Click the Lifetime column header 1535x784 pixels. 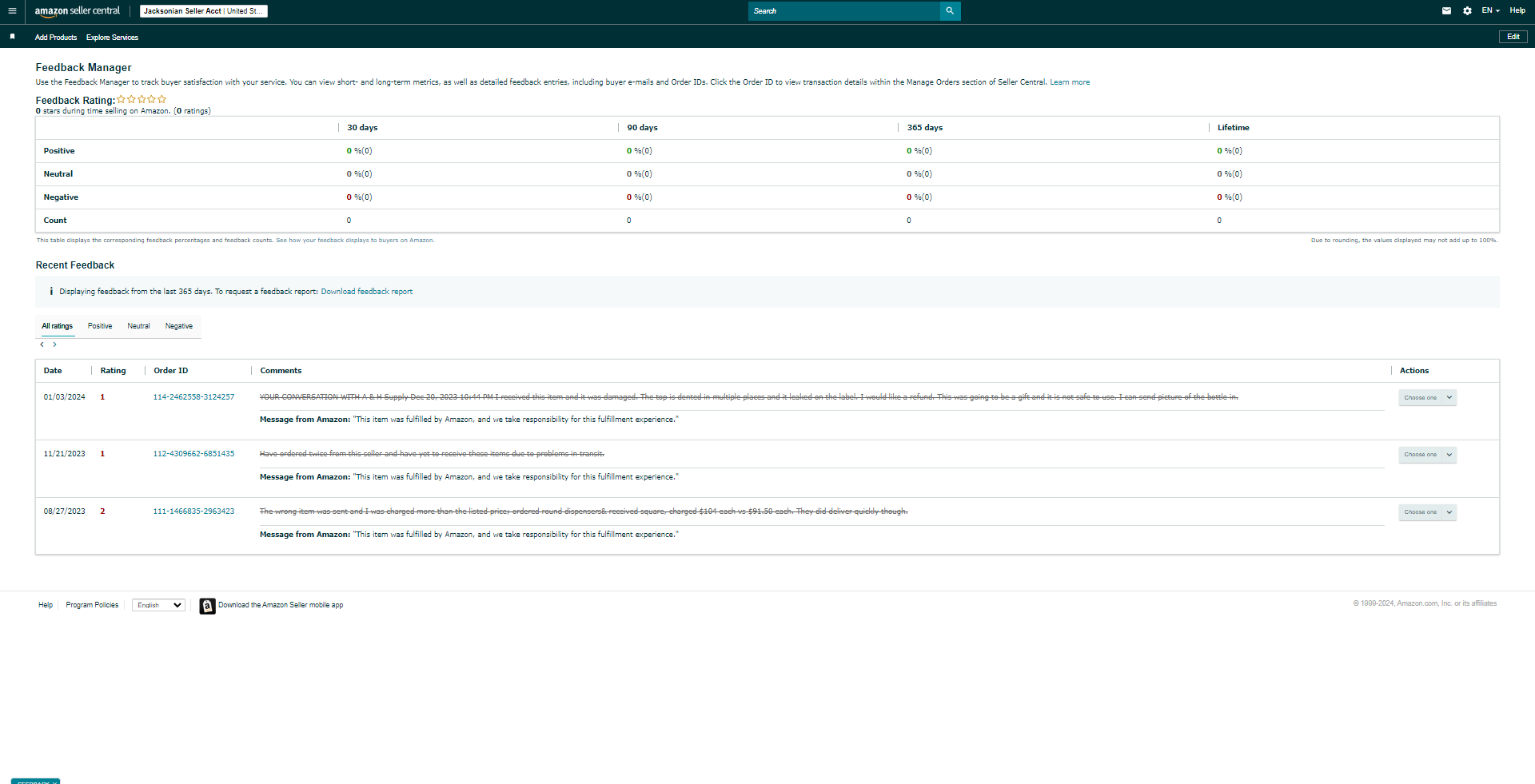pos(1233,128)
